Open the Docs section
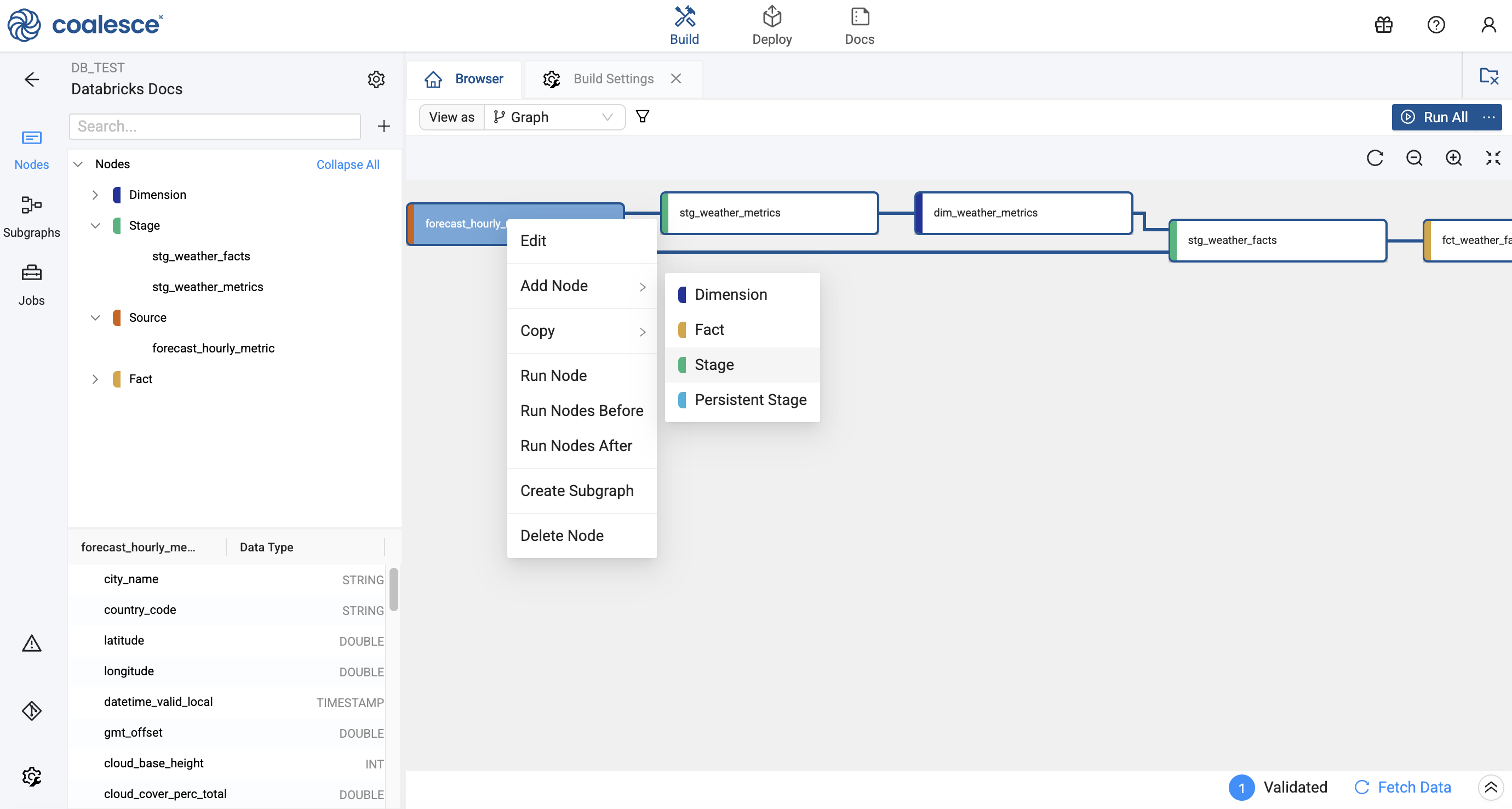This screenshot has height=809, width=1512. [860, 26]
